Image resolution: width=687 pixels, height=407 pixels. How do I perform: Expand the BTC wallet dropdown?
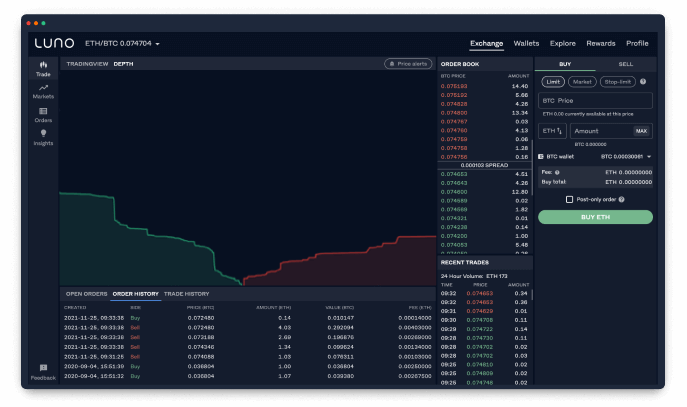pyautogui.click(x=649, y=156)
